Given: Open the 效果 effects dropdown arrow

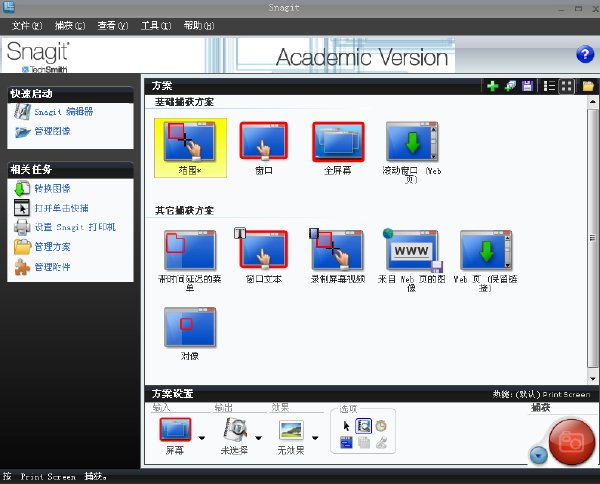Looking at the screenshot, I should 315,438.
